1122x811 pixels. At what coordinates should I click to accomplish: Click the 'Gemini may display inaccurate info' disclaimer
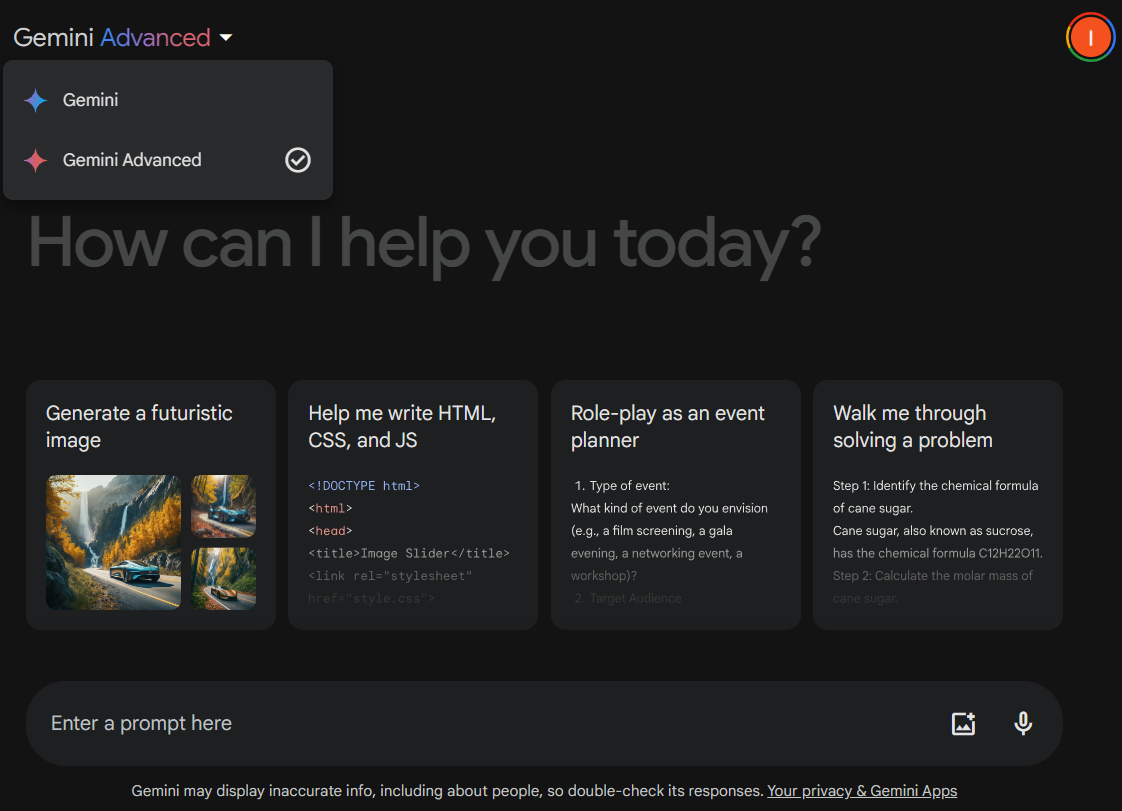tap(447, 791)
